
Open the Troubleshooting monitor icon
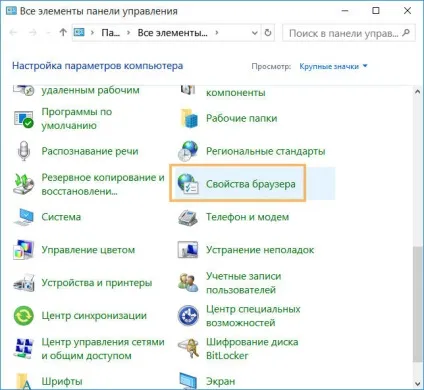[x=188, y=250]
